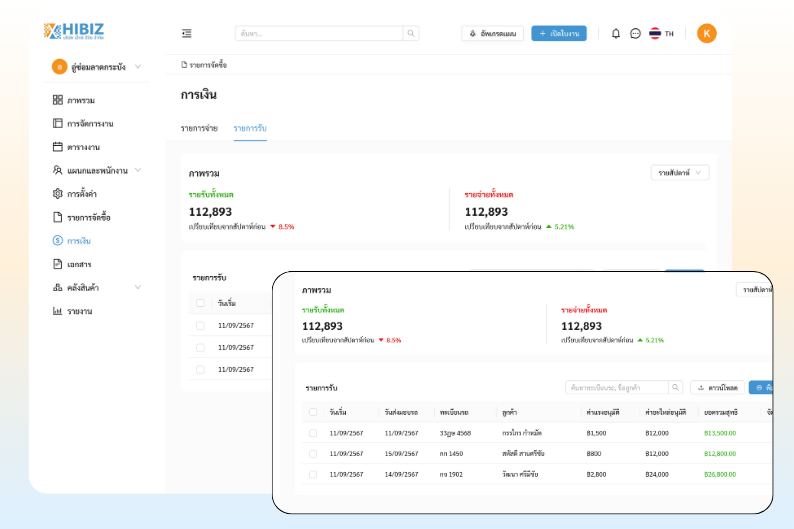794x529 pixels.
Task: Tick the select-all checkbox in the enlarged table header
Action: (313, 411)
